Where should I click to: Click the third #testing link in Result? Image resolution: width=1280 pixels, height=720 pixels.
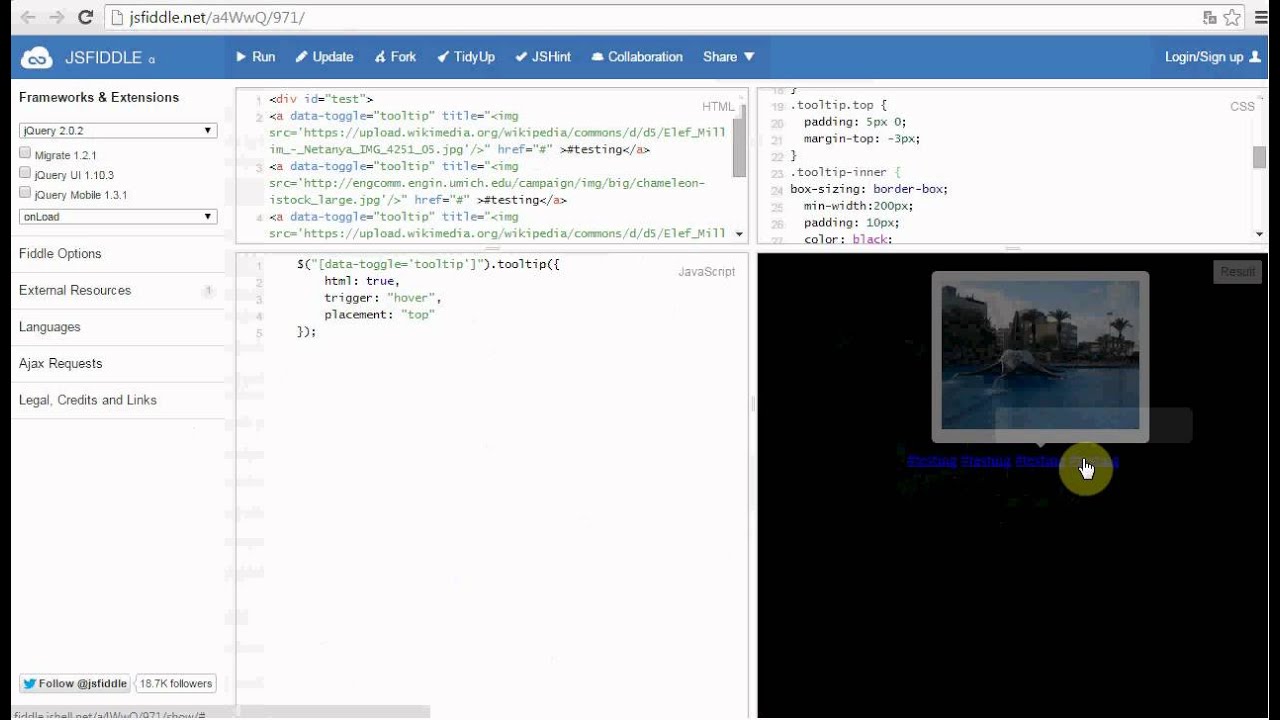pos(1040,461)
